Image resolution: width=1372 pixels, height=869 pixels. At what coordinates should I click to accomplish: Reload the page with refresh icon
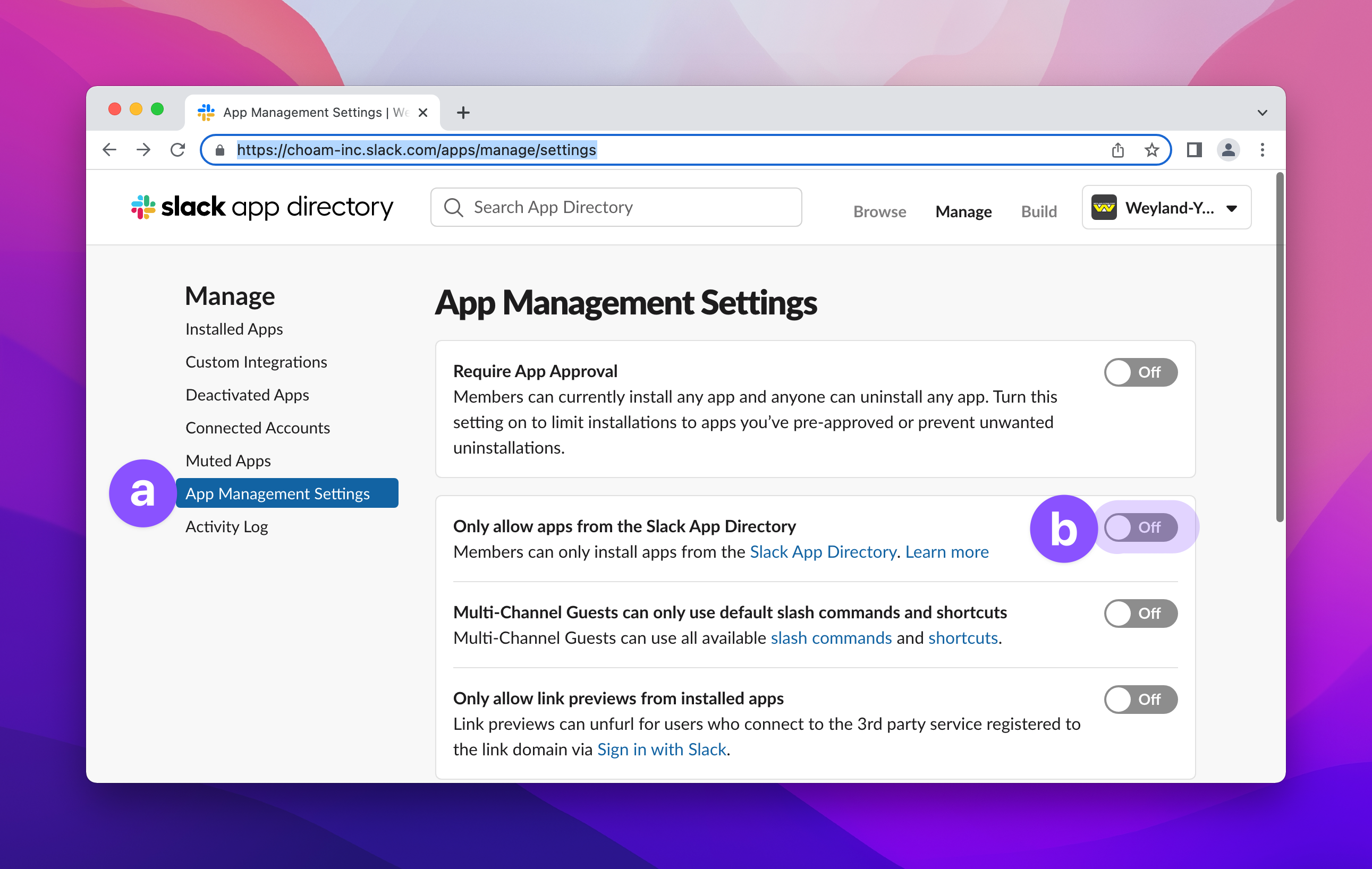178,150
